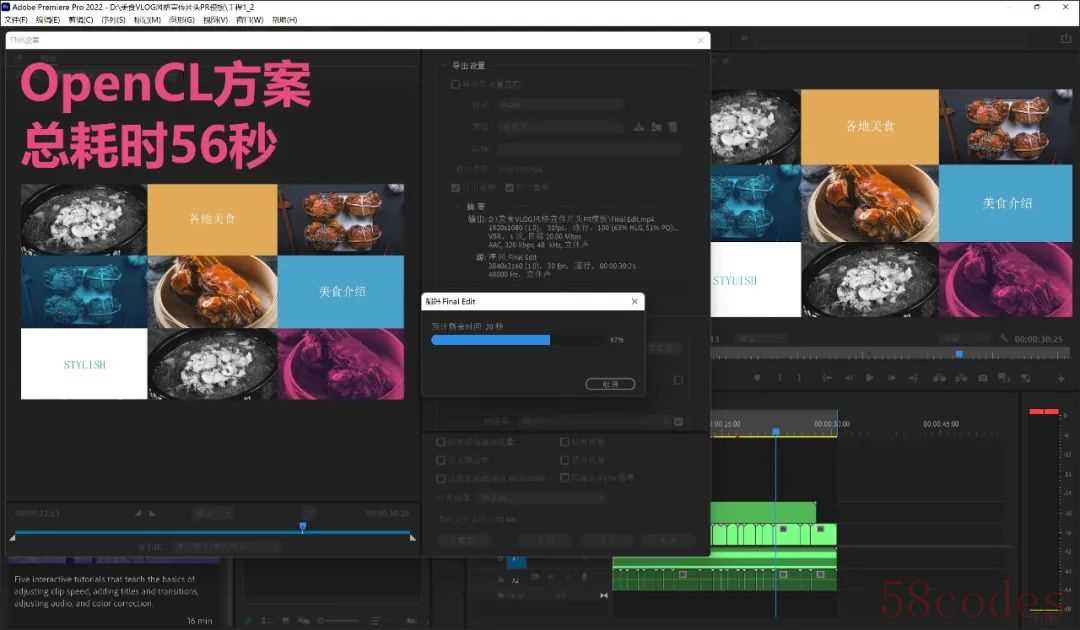This screenshot has width=1080, height=630.
Task: Click the plus button editor icon in monitor
Action: click(1061, 378)
